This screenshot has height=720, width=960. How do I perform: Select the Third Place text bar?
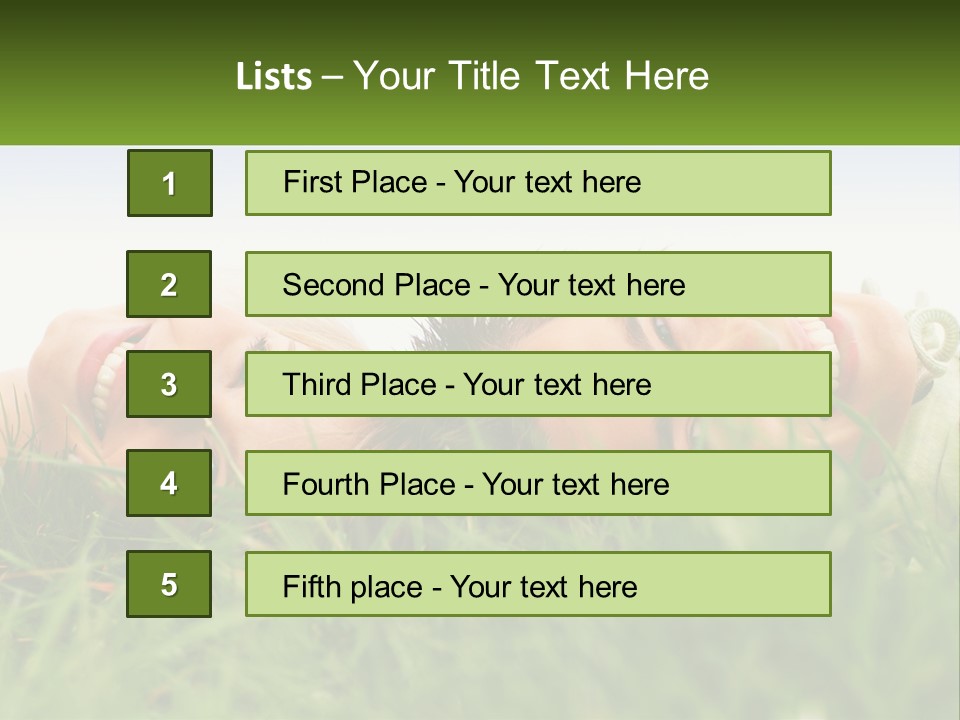coord(538,384)
